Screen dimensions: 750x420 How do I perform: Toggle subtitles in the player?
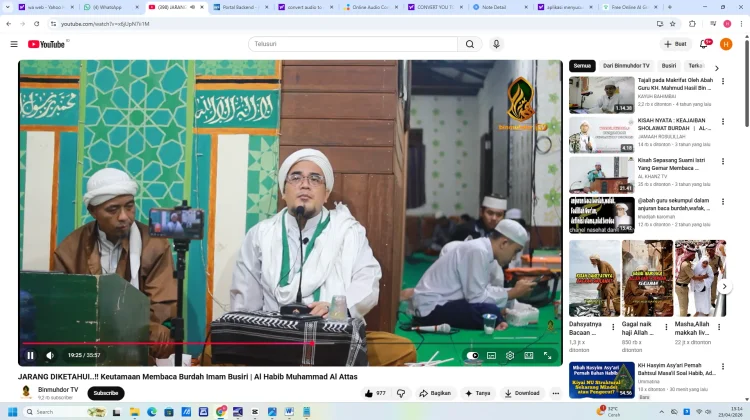(x=491, y=355)
